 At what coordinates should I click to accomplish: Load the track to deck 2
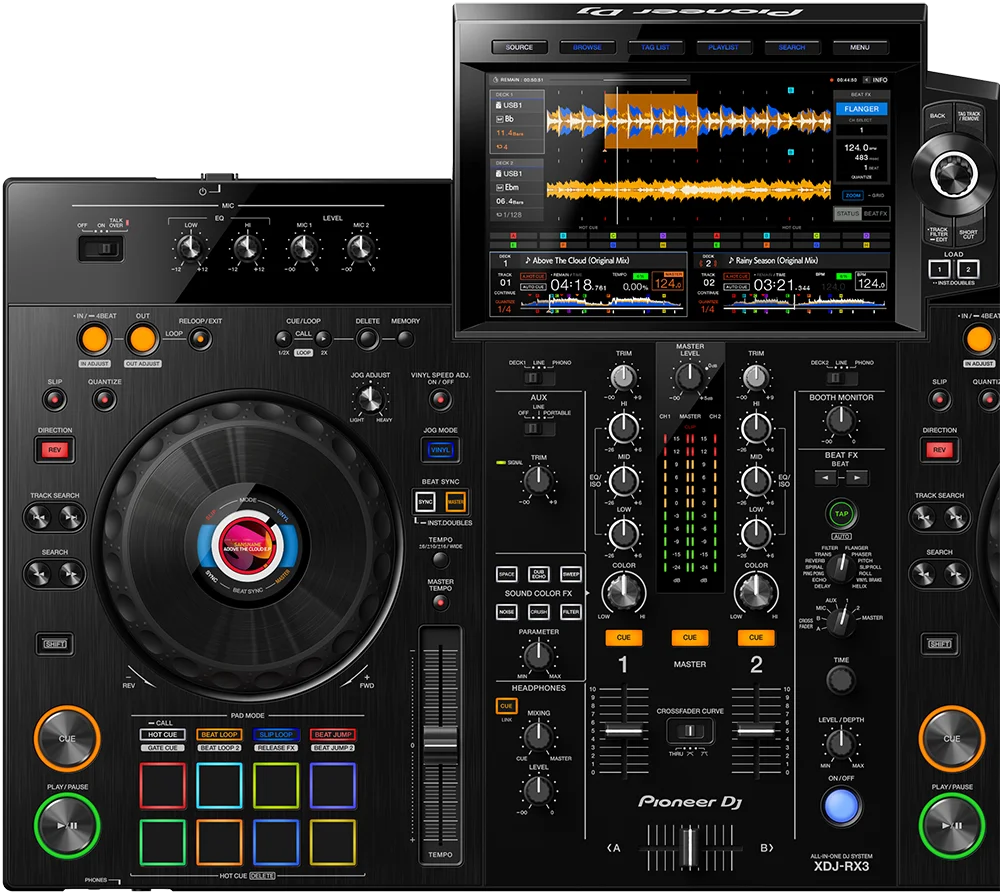(x=967, y=269)
